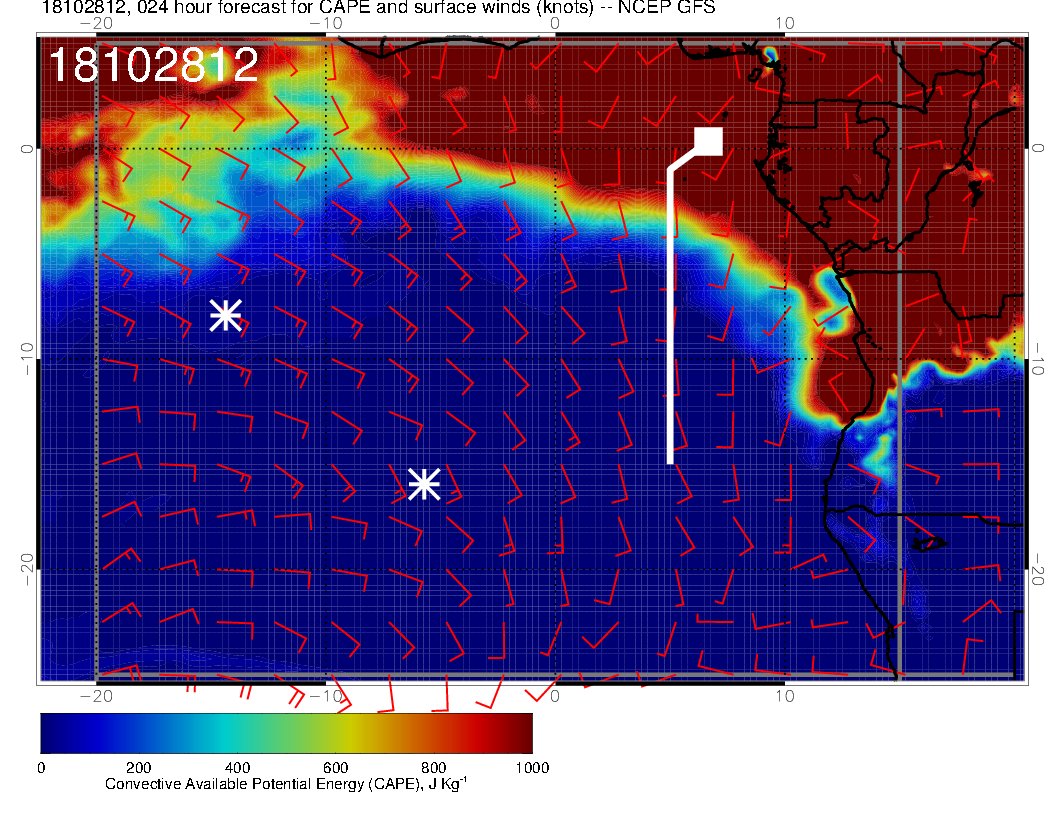Click the colorbar label '1000'

click(532, 768)
